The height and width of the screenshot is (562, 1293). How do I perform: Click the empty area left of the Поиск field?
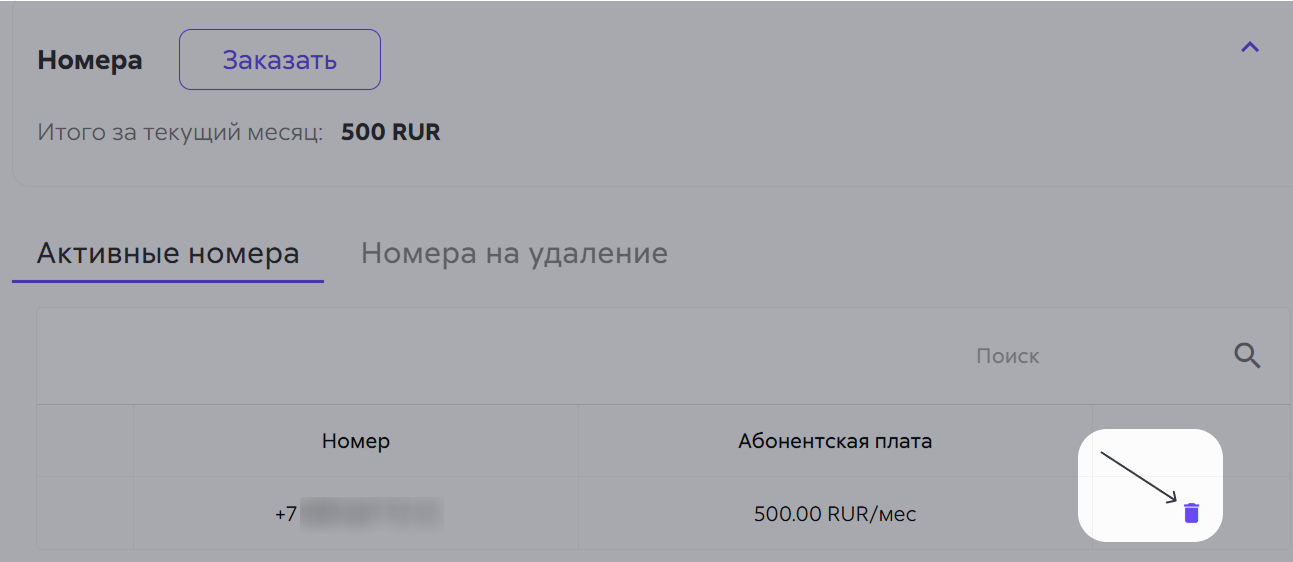(x=500, y=356)
